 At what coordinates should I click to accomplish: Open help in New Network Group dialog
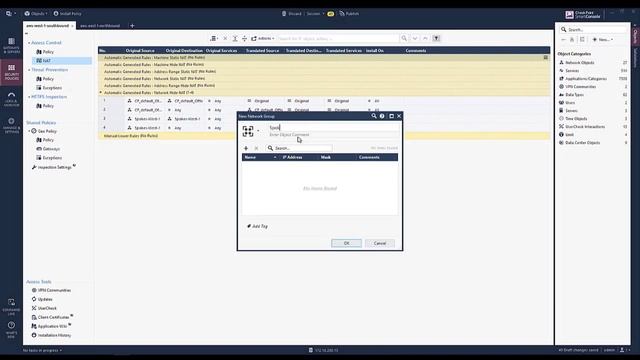point(382,116)
